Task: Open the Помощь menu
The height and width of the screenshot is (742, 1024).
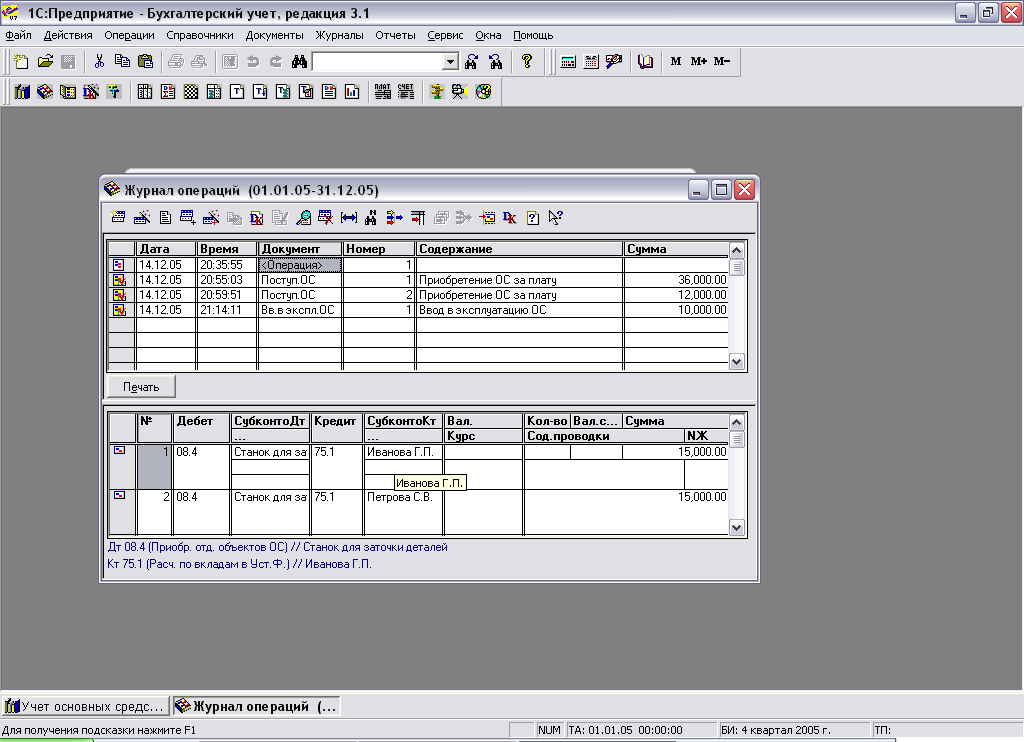Action: (x=533, y=35)
